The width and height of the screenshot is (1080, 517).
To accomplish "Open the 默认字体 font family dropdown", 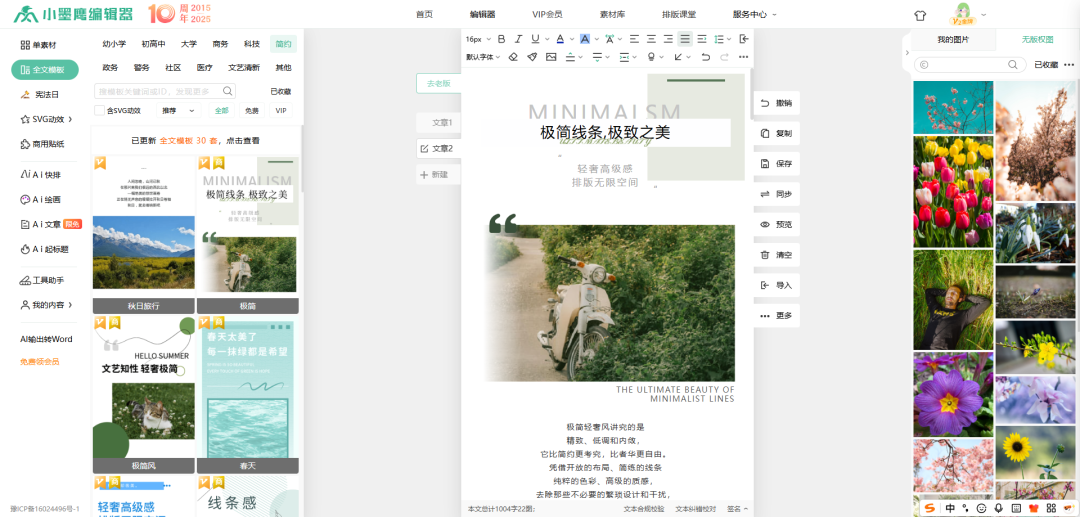I will click(x=483, y=57).
